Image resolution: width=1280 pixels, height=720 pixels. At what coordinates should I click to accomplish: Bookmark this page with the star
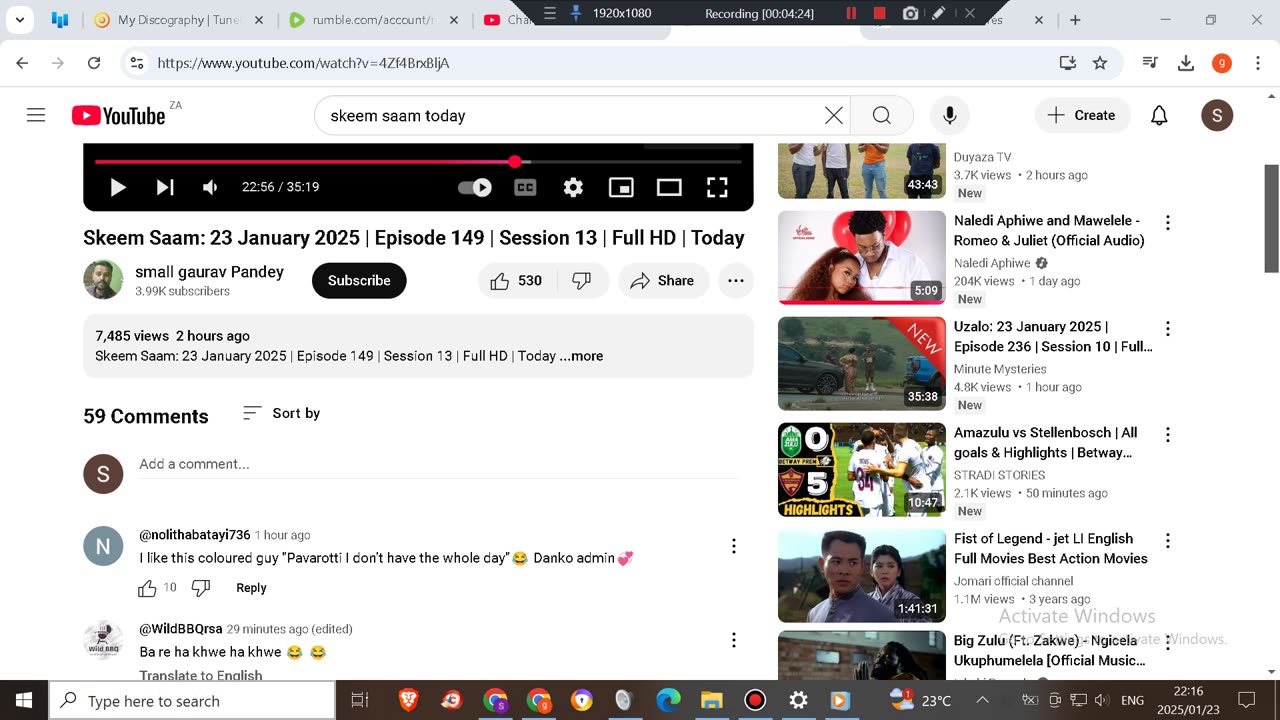click(1100, 63)
